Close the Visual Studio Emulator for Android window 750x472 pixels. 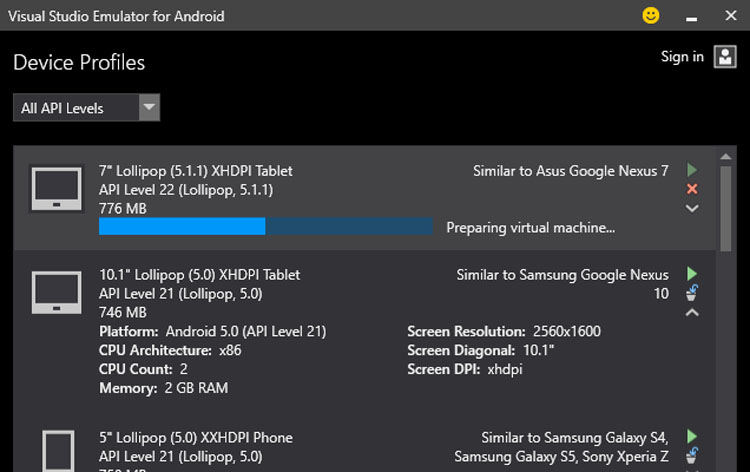tap(730, 16)
